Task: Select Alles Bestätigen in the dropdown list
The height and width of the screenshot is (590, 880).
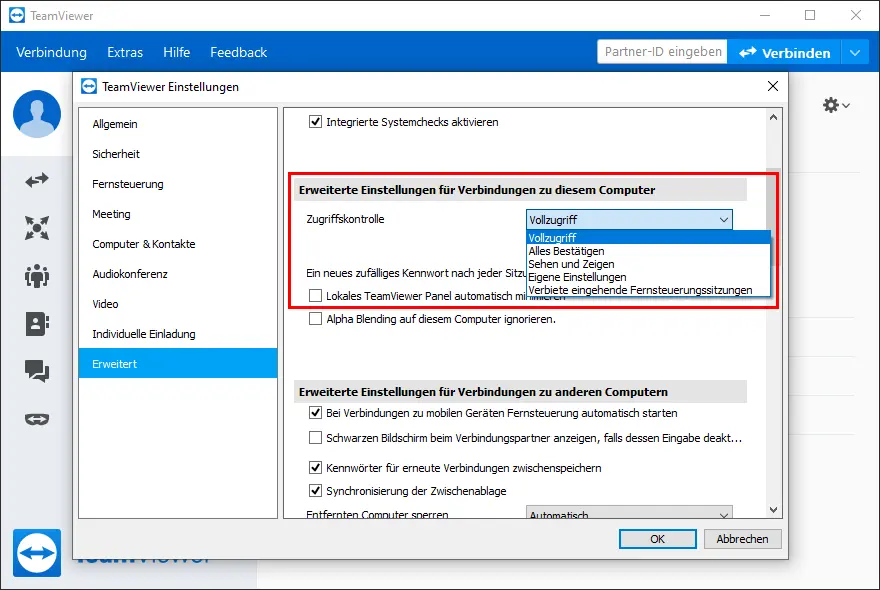Action: [x=648, y=251]
